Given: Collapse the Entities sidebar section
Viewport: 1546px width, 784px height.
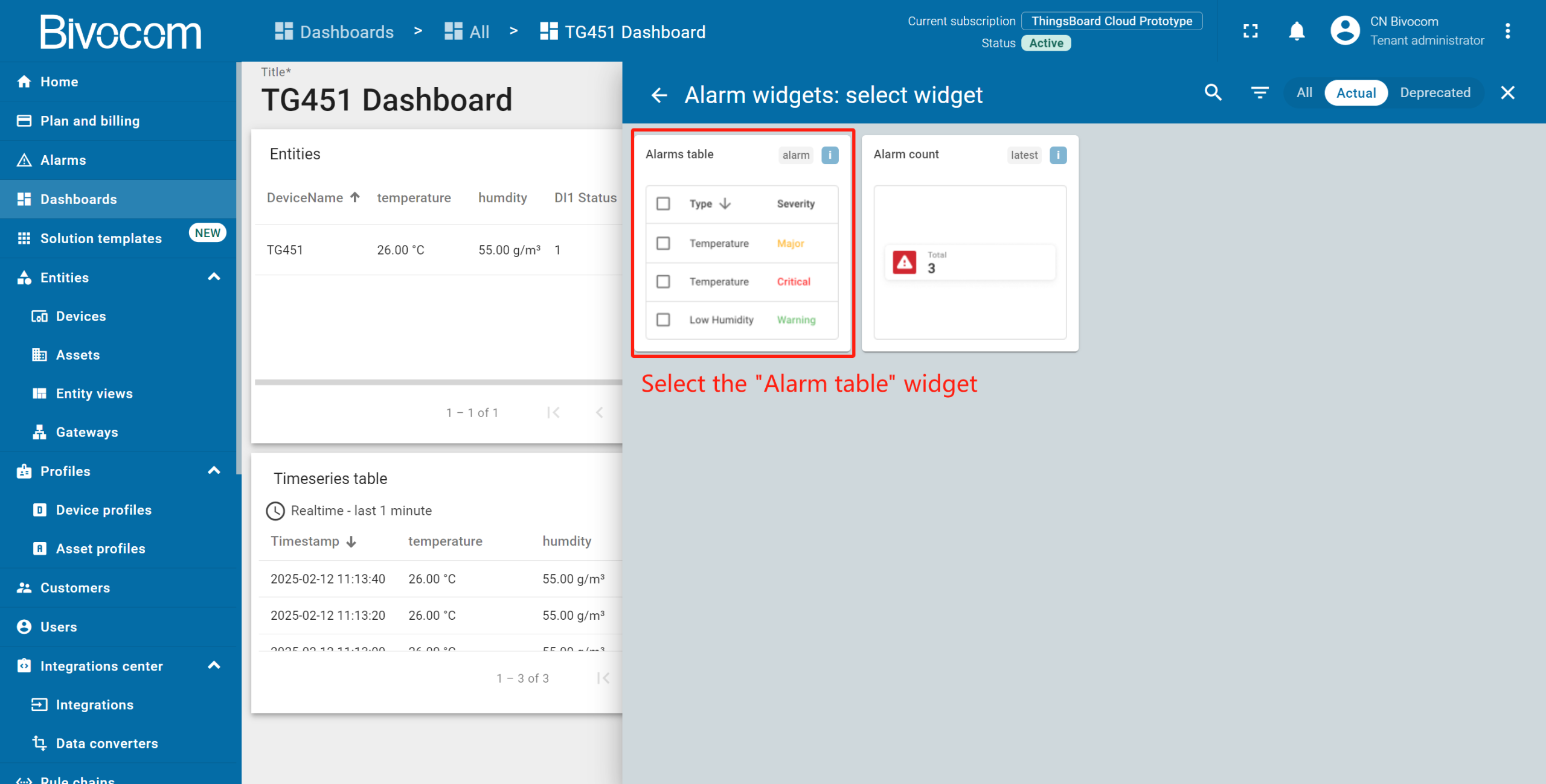Looking at the screenshot, I should 214,277.
